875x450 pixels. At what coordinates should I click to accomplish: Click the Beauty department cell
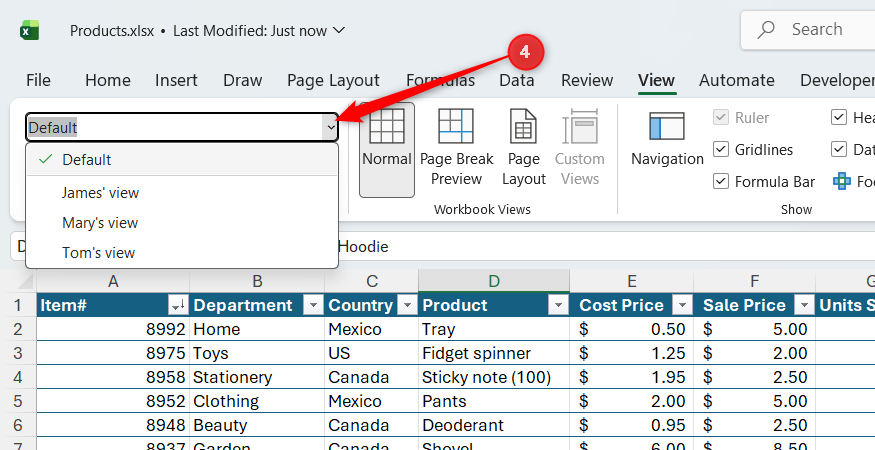[257, 425]
